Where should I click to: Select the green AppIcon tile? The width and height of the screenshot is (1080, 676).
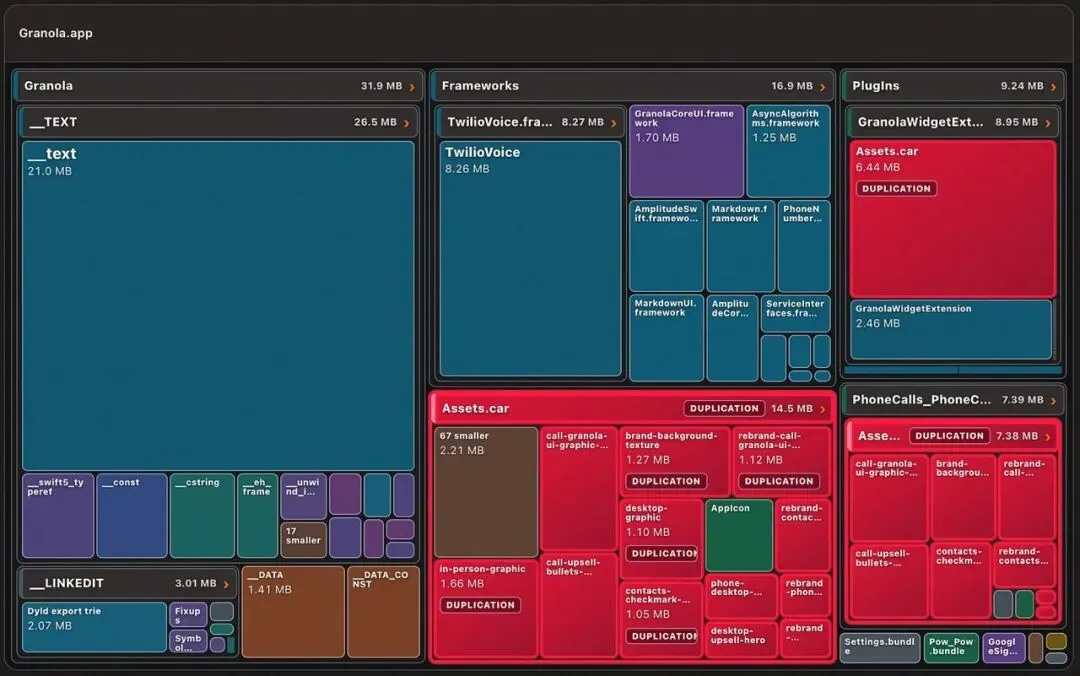[738, 535]
